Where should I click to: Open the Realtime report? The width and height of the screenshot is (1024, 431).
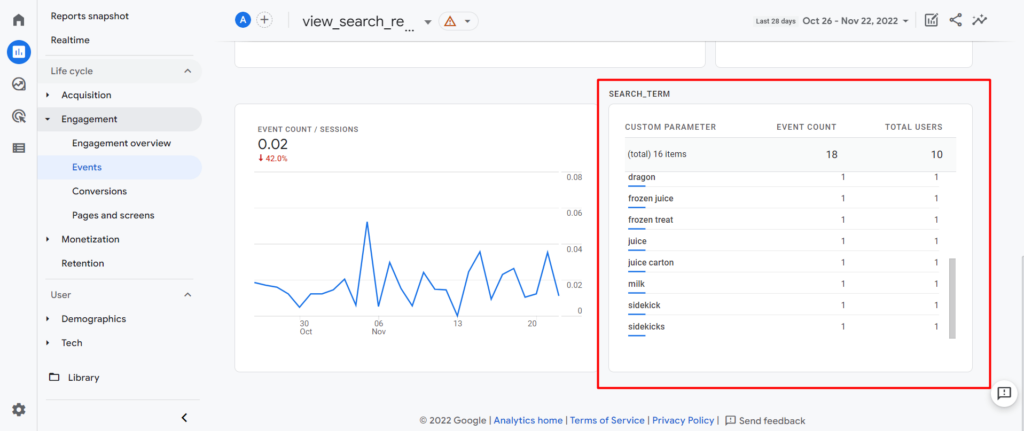(70, 40)
